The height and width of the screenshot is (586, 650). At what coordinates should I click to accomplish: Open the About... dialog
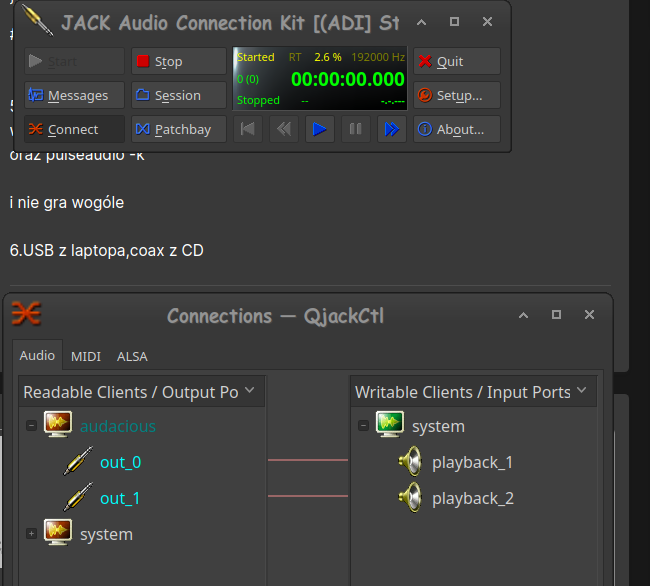coord(456,129)
